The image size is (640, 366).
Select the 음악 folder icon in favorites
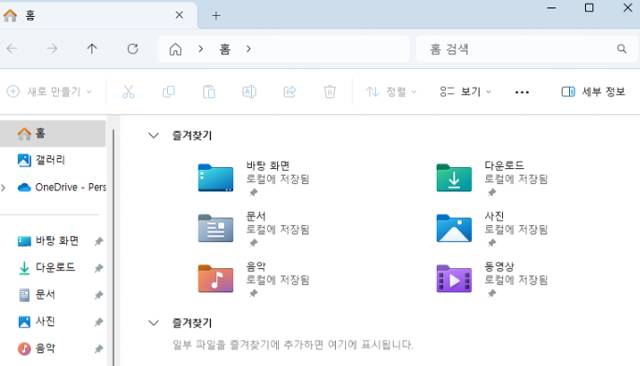pos(216,279)
